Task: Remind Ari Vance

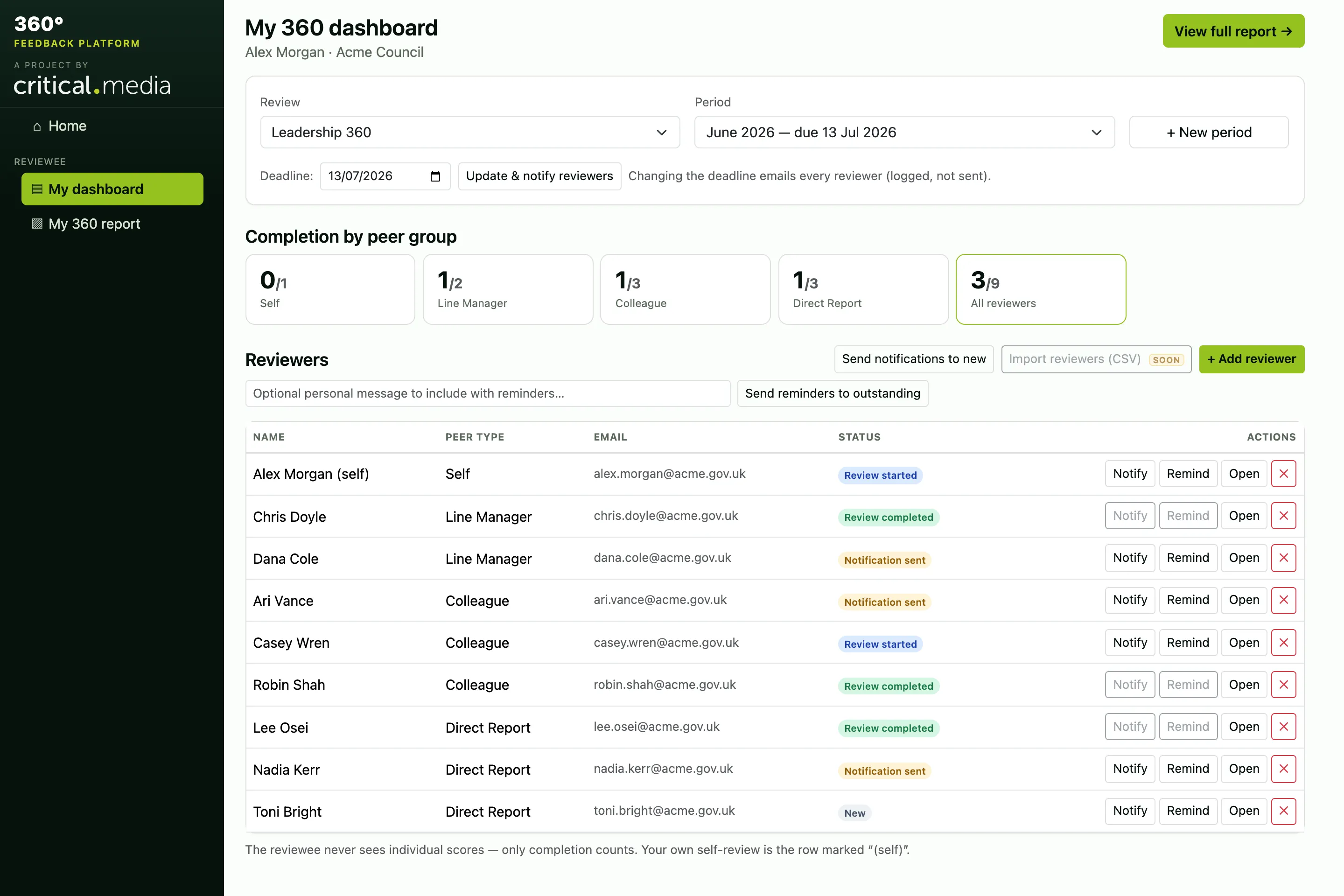Action: tap(1188, 600)
